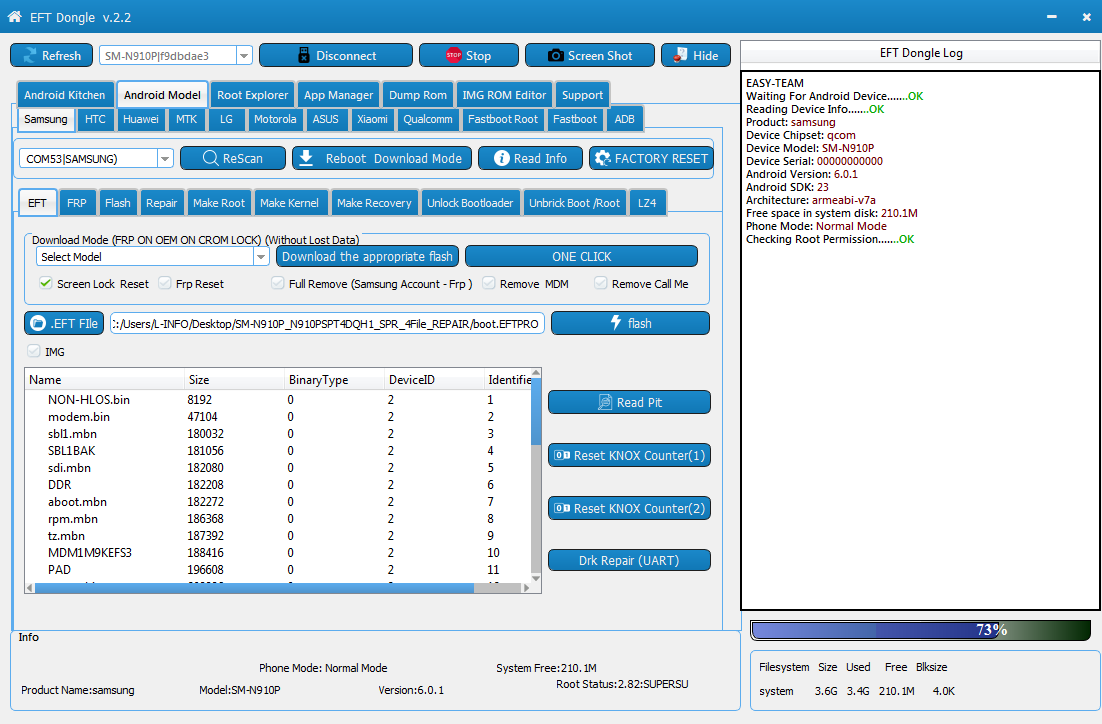Click Drk Repair (UART) button
Viewport: 1102px width, 724px height.
[629, 560]
